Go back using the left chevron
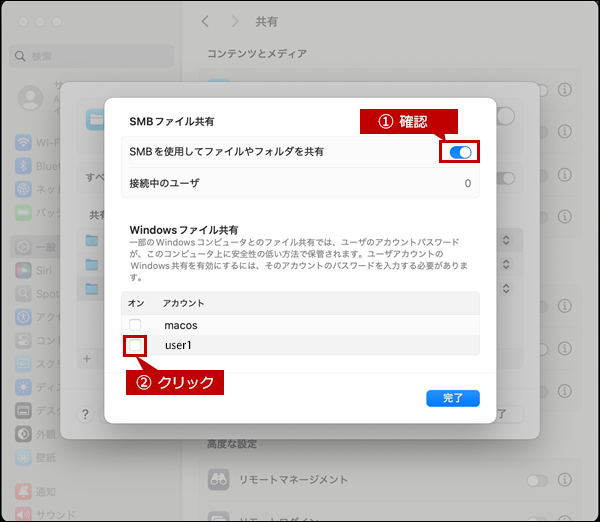This screenshot has width=600, height=522. pyautogui.click(x=205, y=21)
